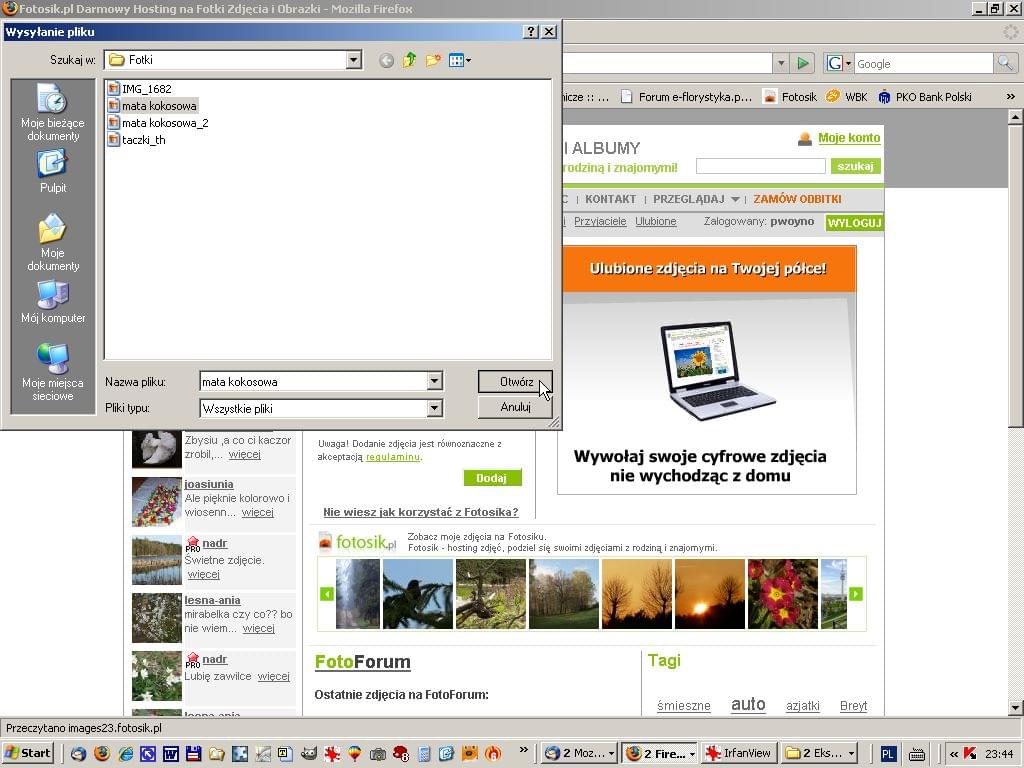Show more bookmarks via the chevron
Screen dimensions: 1024x768
tap(1010, 97)
